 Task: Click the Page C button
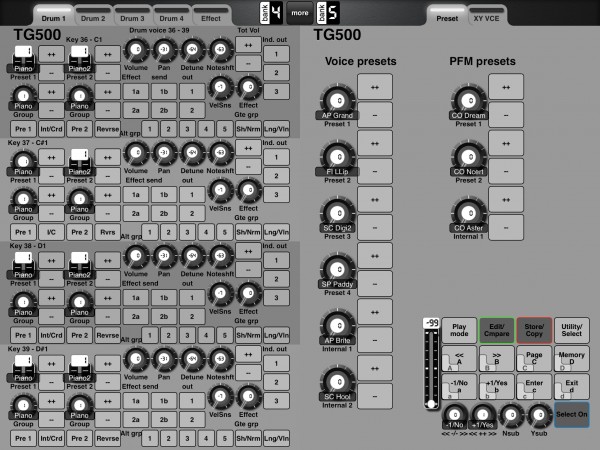tap(534, 359)
